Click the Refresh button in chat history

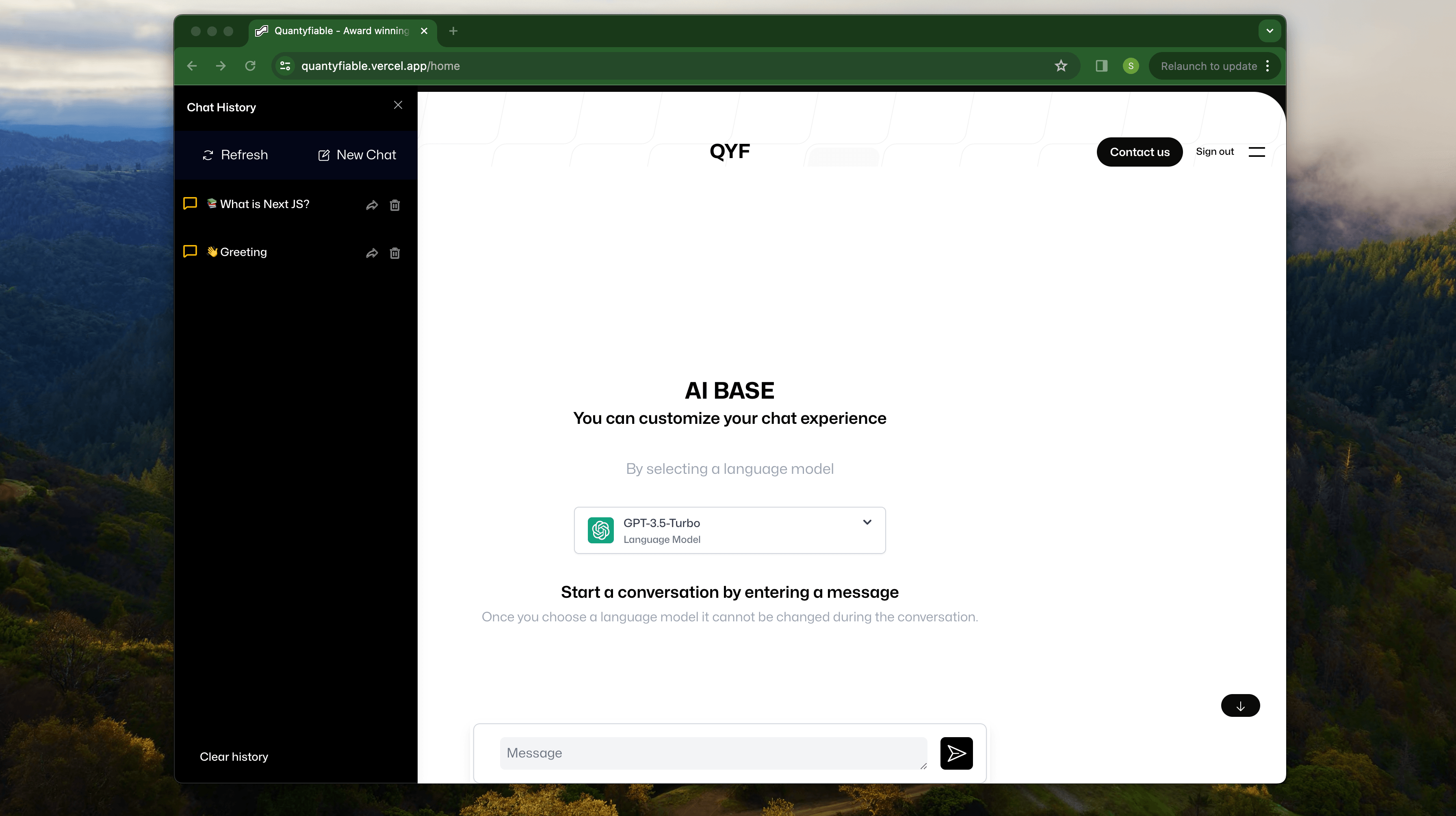pyautogui.click(x=235, y=155)
